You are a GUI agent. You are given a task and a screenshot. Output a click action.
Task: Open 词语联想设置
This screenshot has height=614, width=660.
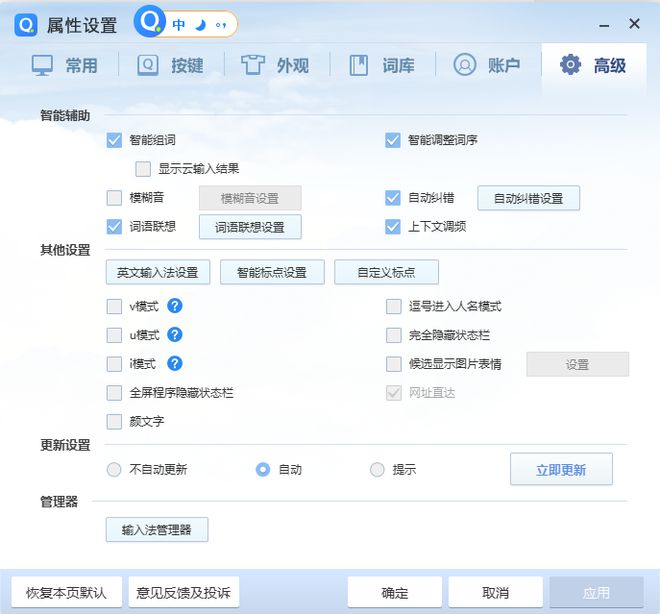click(250, 227)
